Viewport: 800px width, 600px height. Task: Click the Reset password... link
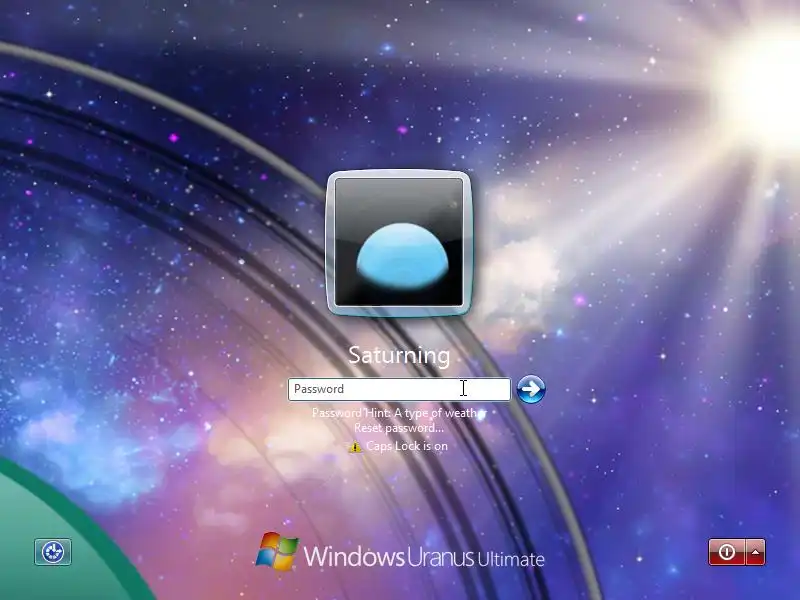click(x=399, y=428)
